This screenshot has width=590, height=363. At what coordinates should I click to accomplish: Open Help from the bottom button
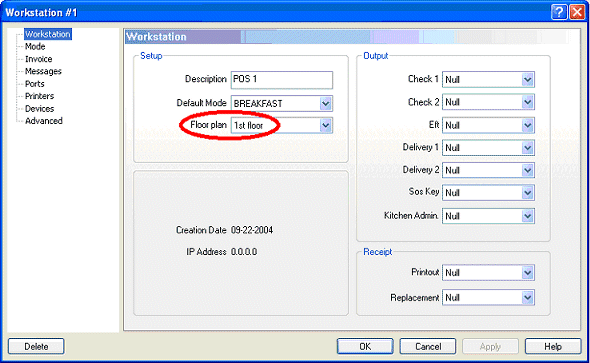553,346
